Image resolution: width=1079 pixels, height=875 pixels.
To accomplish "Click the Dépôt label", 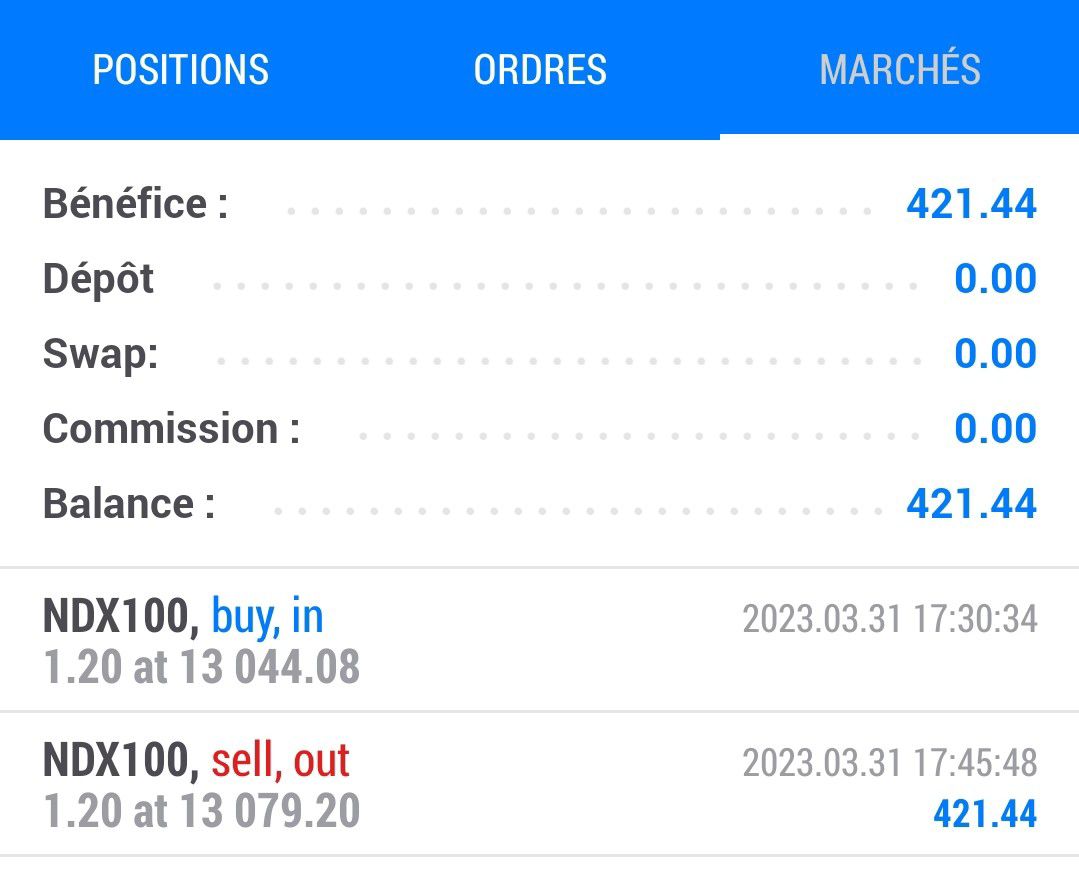I will pyautogui.click(x=98, y=279).
